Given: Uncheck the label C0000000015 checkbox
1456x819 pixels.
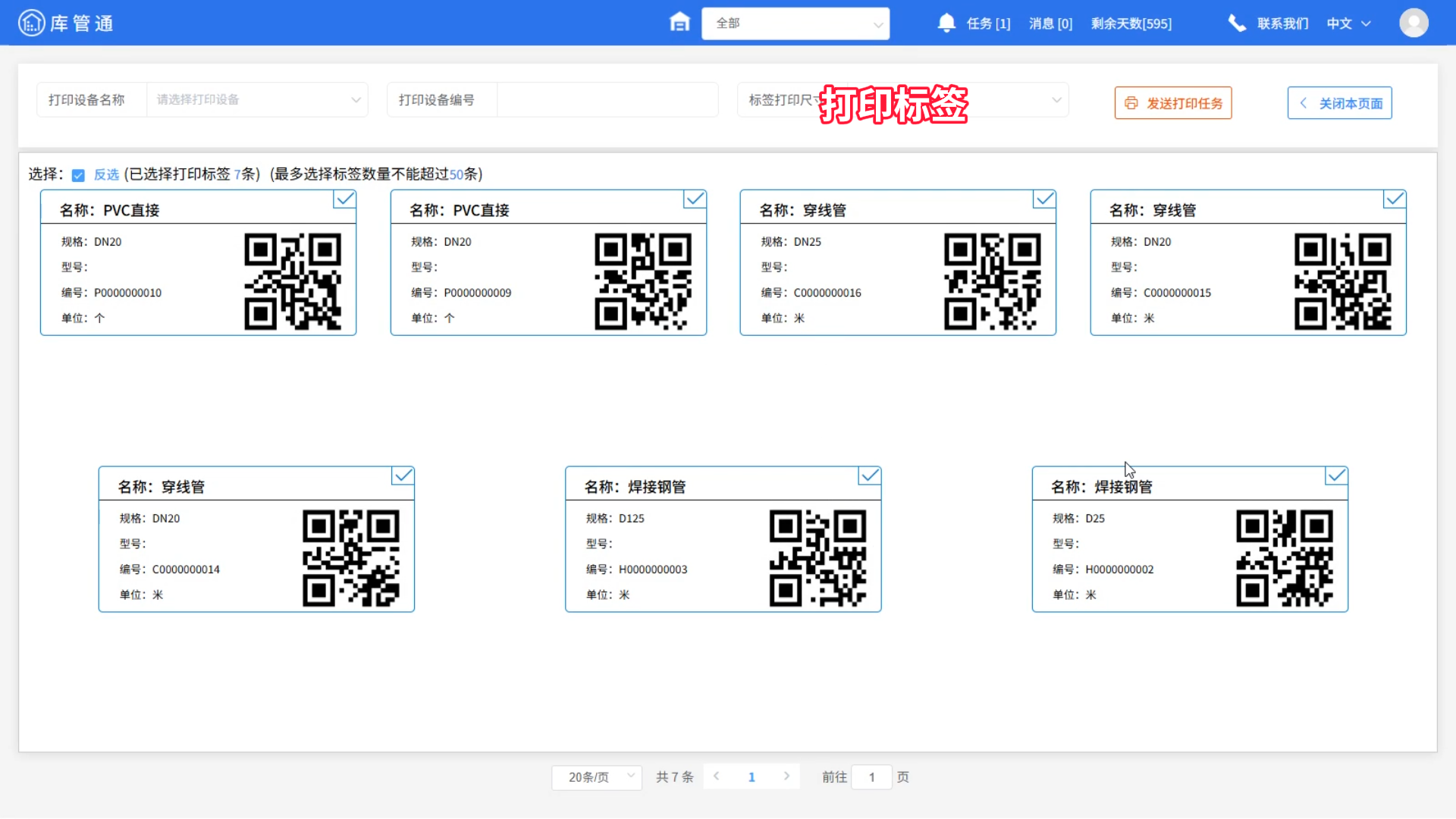Looking at the screenshot, I should 1395,199.
